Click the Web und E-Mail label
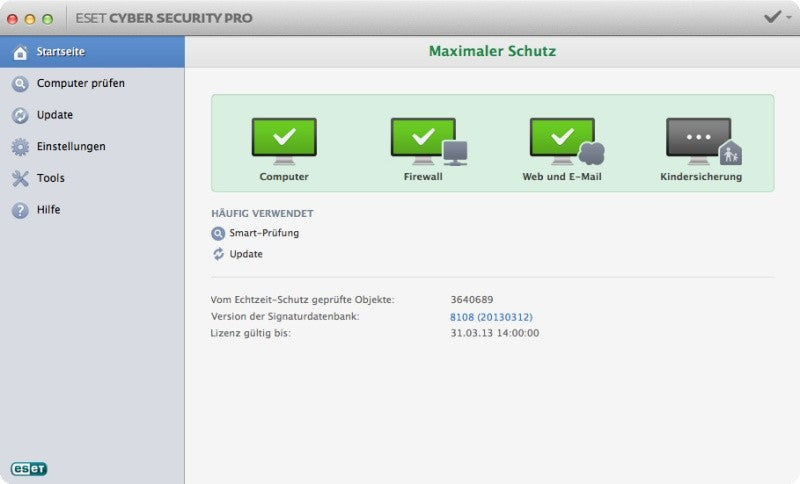800x484 pixels. [562, 176]
